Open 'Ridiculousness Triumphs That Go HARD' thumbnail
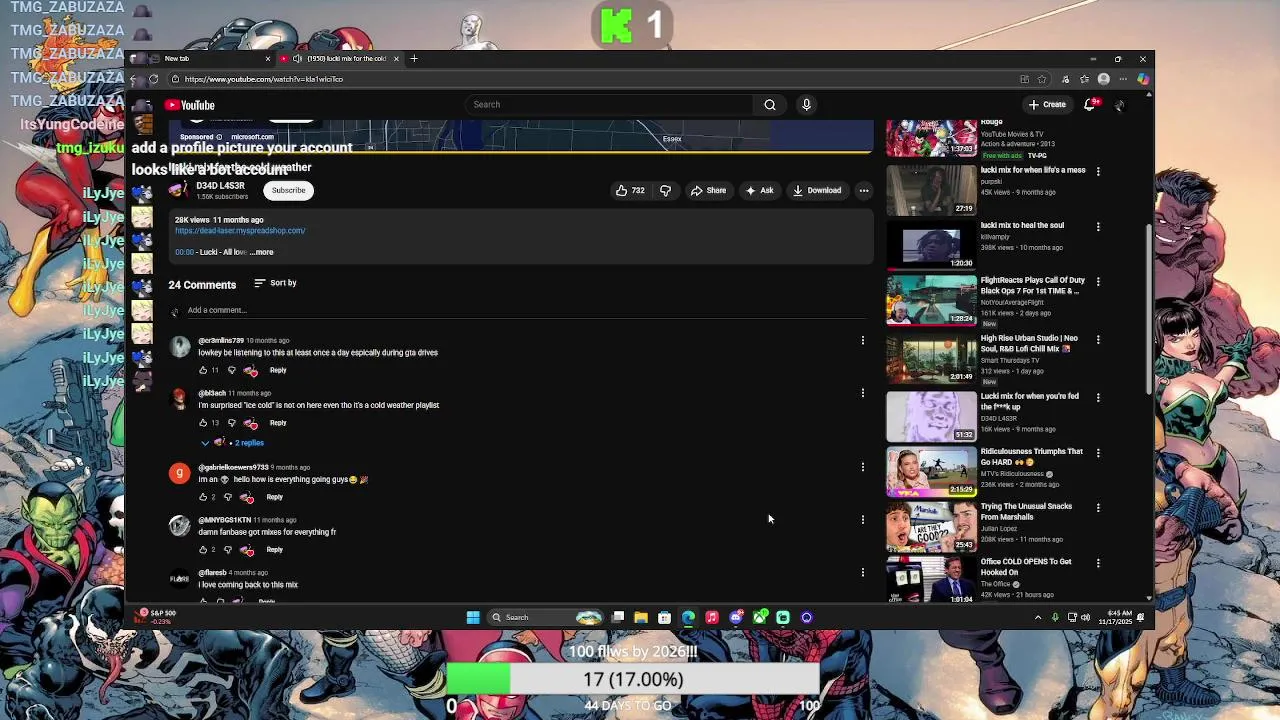 pos(931,471)
